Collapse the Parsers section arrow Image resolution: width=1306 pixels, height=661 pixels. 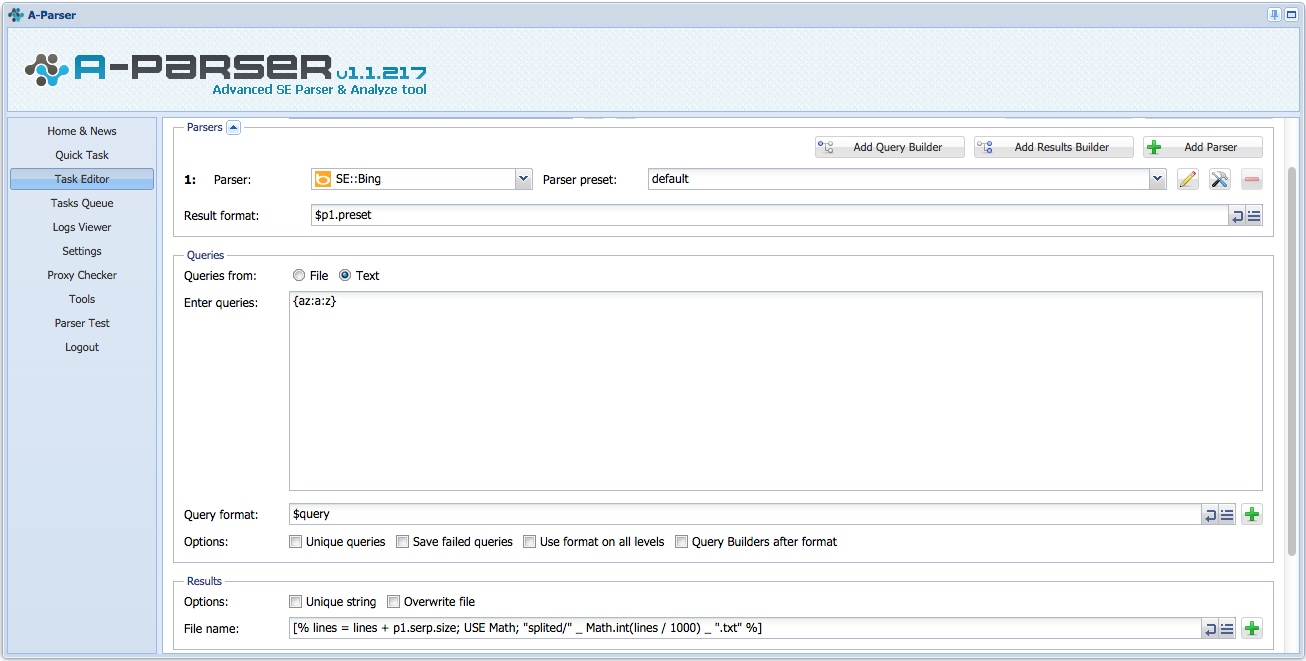click(x=233, y=127)
